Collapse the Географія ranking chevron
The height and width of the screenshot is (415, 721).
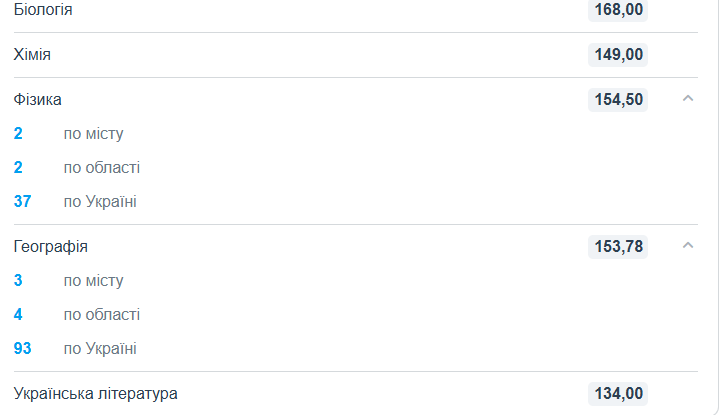coord(687,246)
